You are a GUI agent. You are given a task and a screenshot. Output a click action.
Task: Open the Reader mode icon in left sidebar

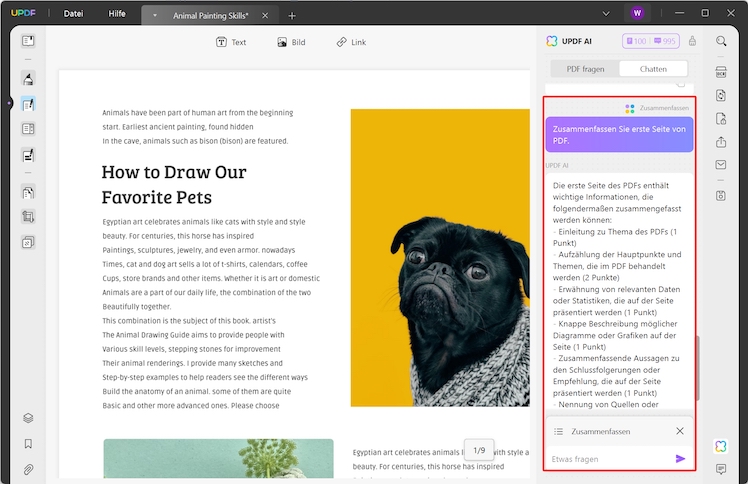[x=28, y=41]
